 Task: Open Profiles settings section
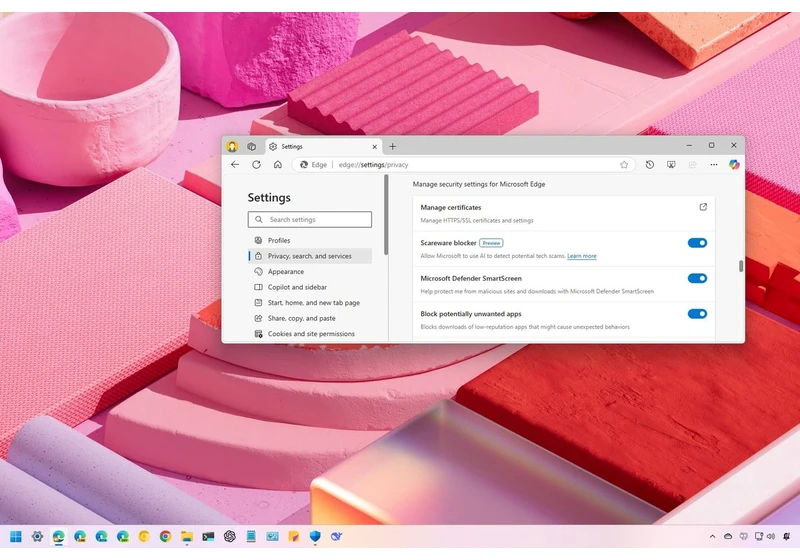click(x=310, y=240)
